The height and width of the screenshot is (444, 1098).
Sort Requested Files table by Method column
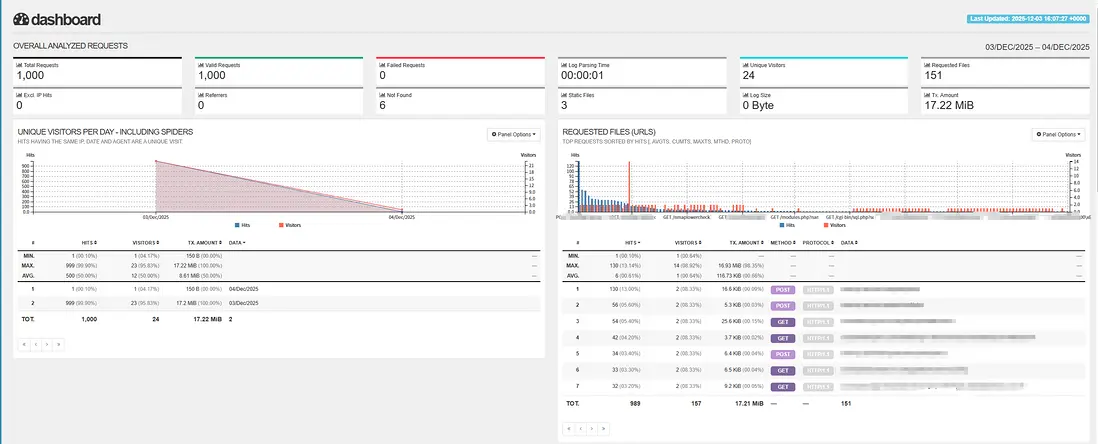click(782, 242)
